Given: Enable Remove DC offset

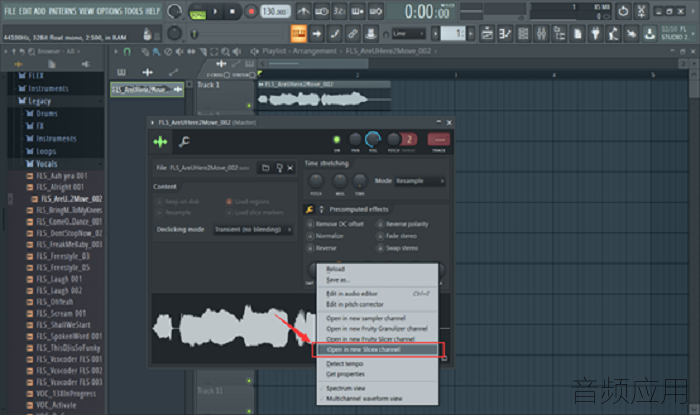Looking at the screenshot, I should pos(335,224).
